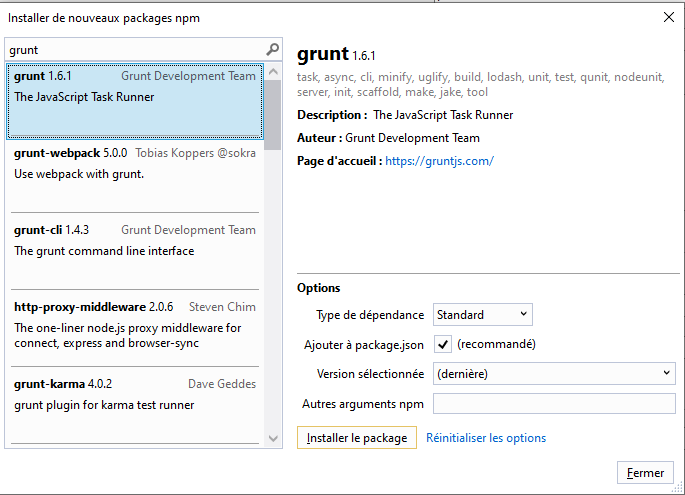
Task: Open the Type de dépendance dropdown
Action: pos(482,315)
